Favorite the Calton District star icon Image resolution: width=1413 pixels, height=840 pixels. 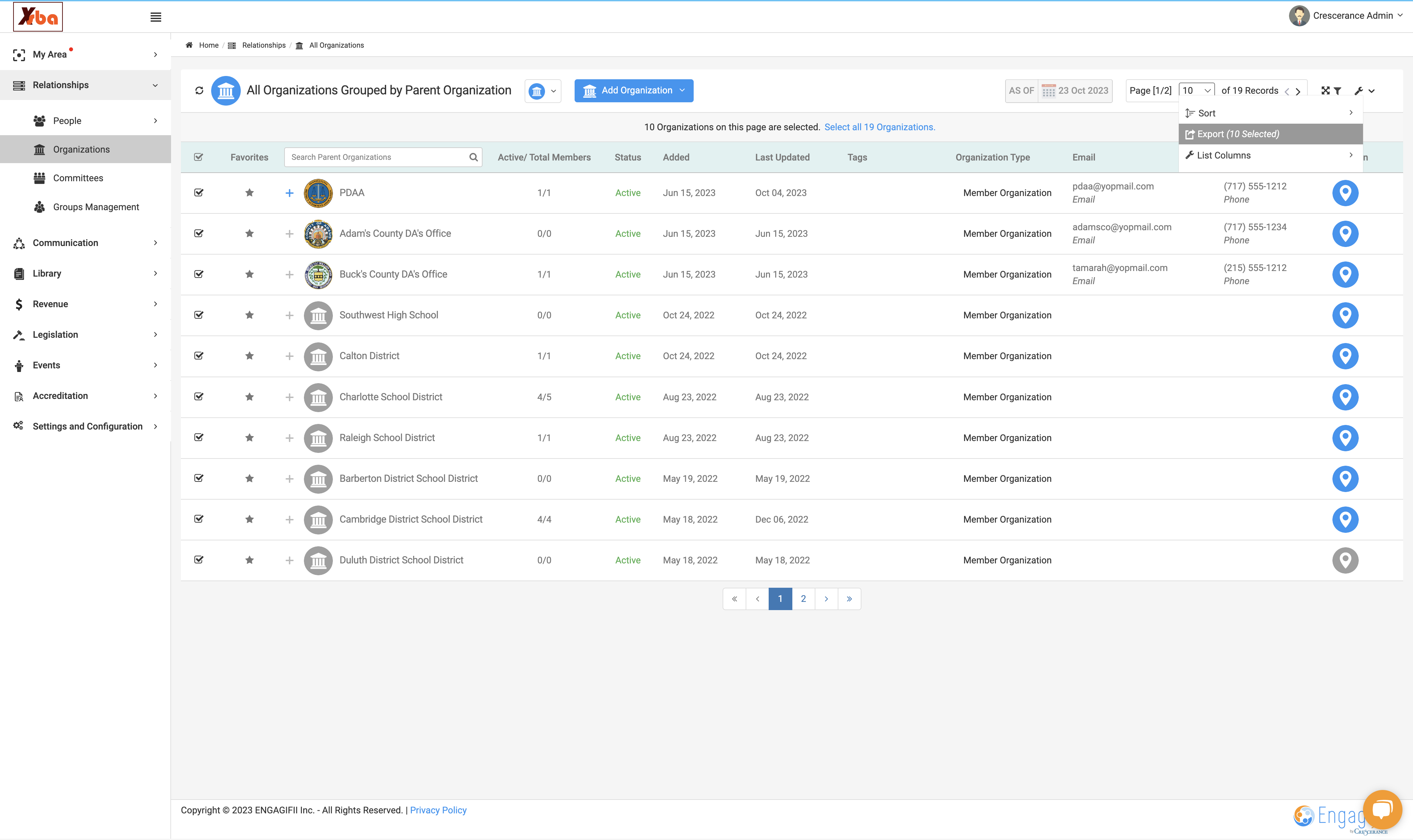(x=249, y=356)
